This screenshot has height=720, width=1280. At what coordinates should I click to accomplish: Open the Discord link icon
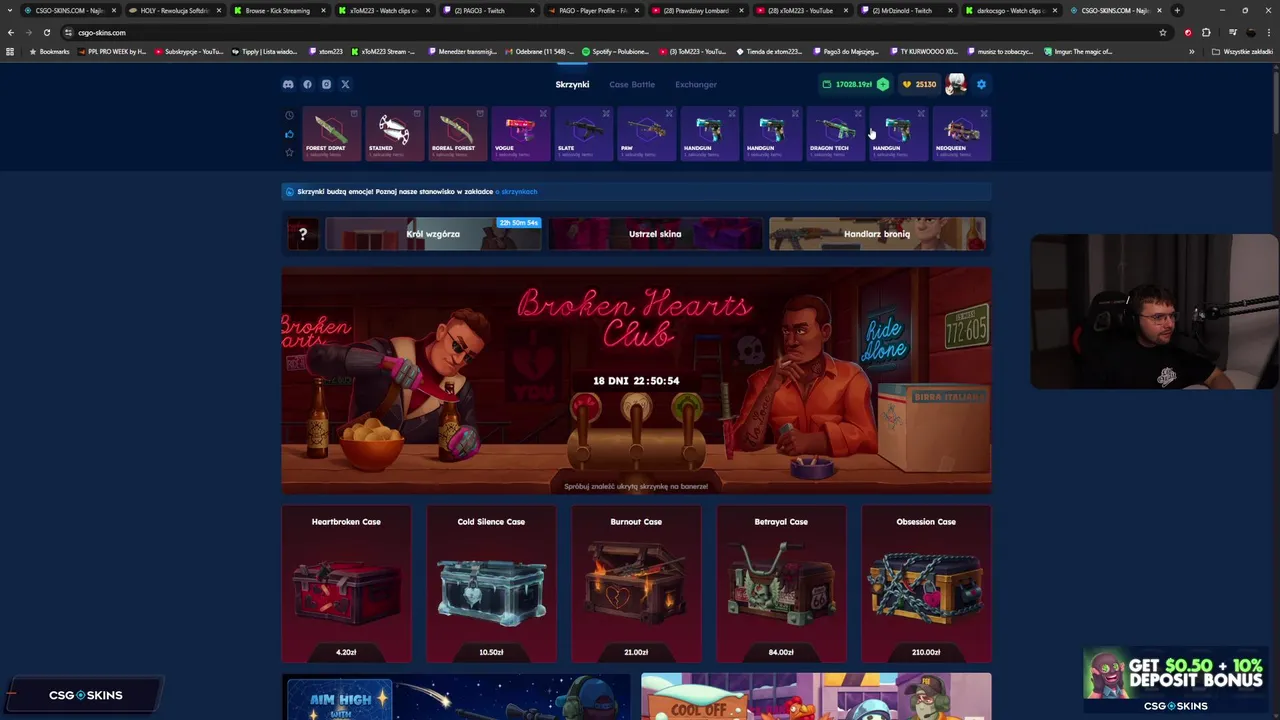(288, 84)
